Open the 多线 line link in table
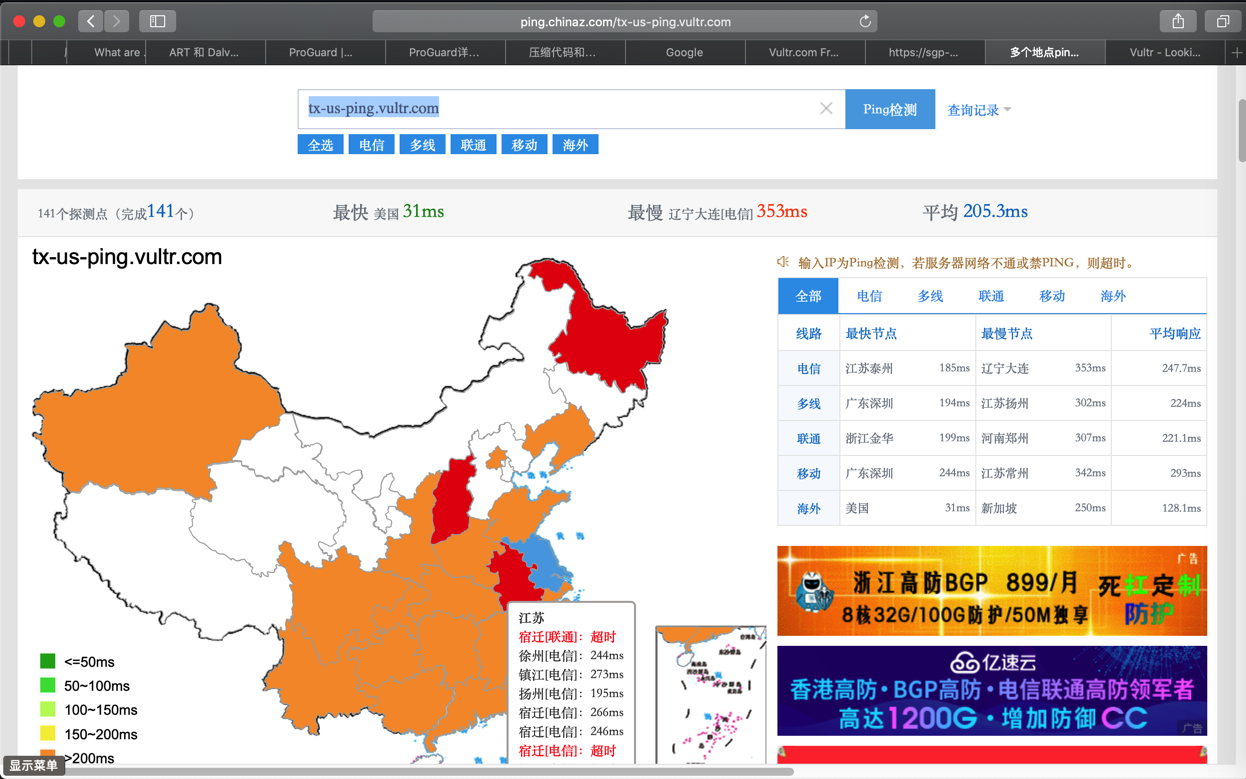This screenshot has height=779, width=1246. point(808,403)
